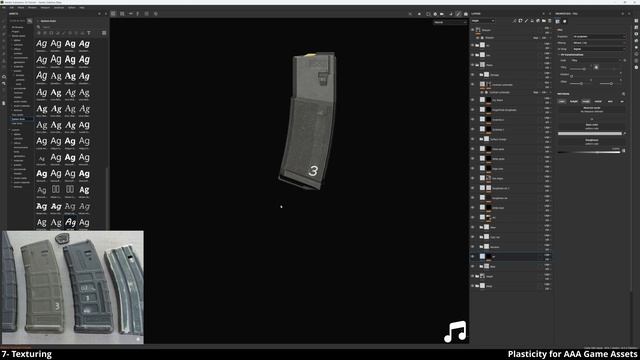Select All libraries in the assets tree
640x360 pixels.
(17, 27)
